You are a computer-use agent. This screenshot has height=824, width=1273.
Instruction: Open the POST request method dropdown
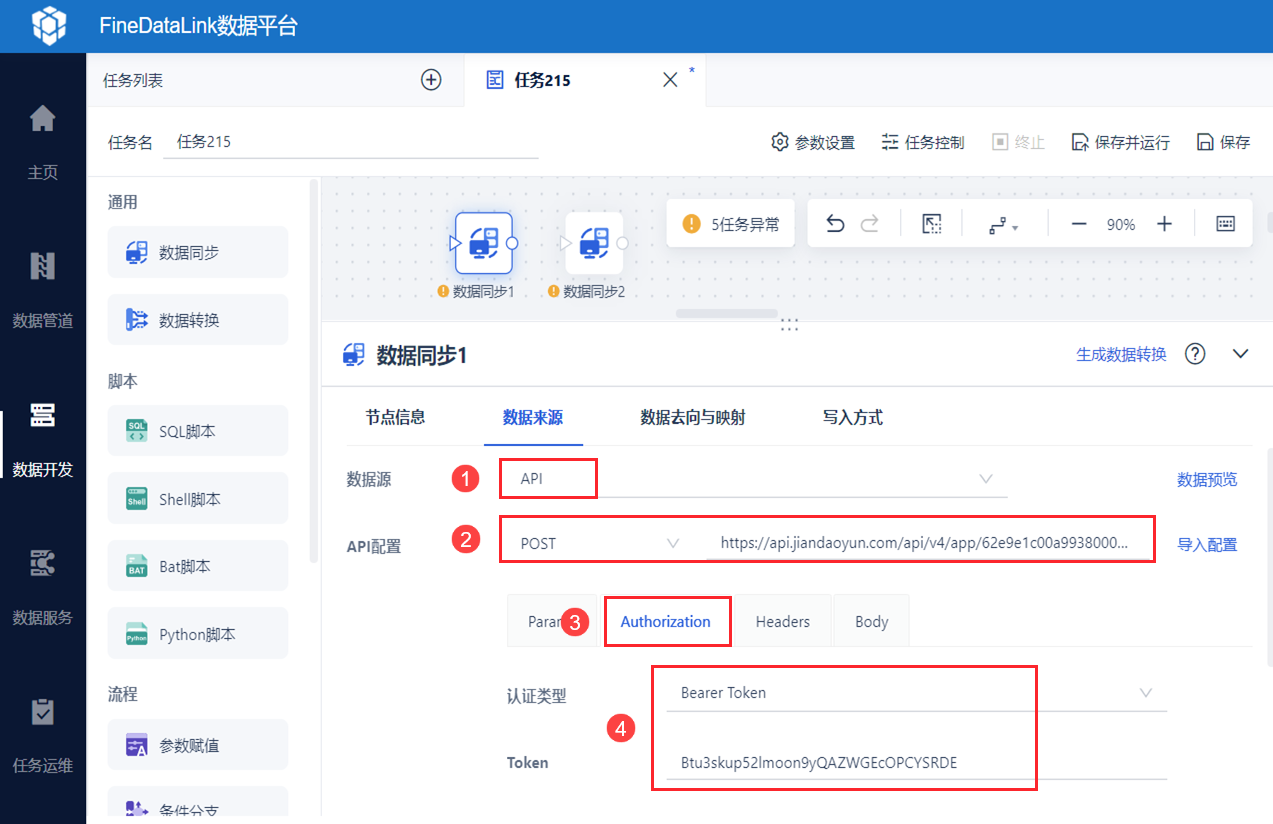[598, 543]
